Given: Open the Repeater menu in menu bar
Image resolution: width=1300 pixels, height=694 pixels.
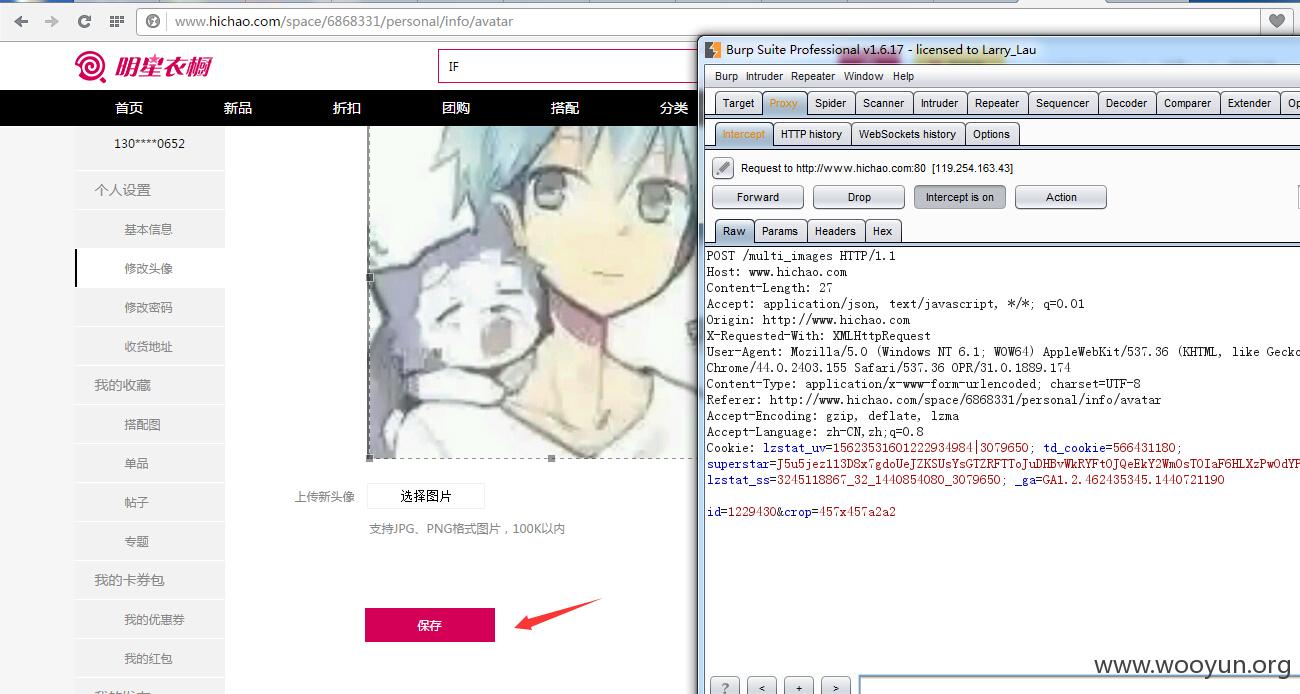Looking at the screenshot, I should point(813,76).
